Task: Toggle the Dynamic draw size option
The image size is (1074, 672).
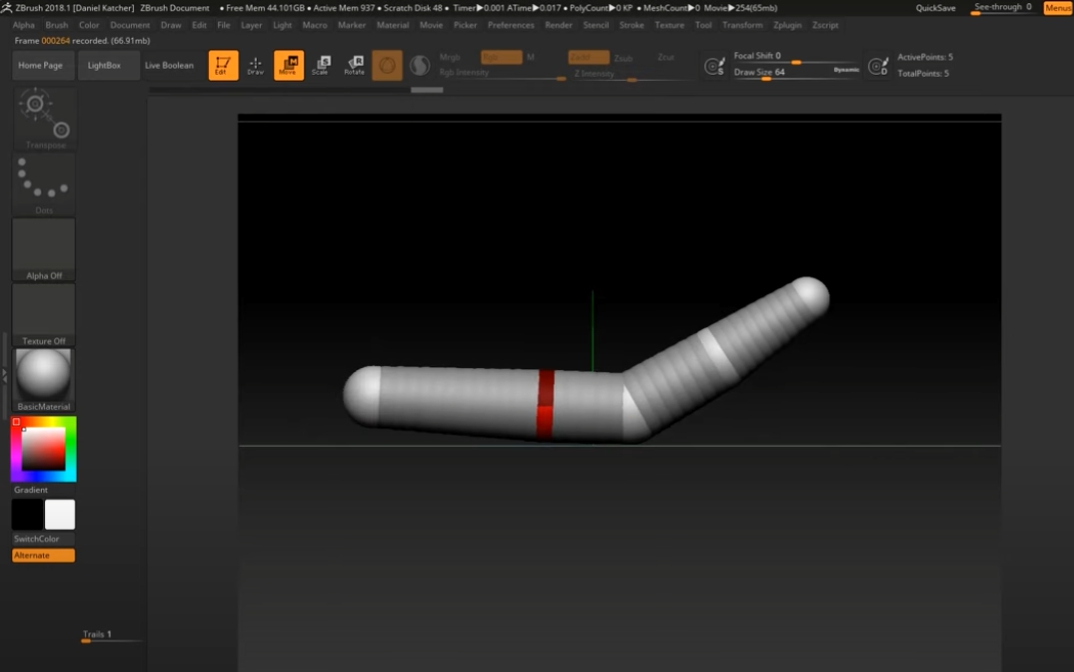Action: pyautogui.click(x=846, y=70)
